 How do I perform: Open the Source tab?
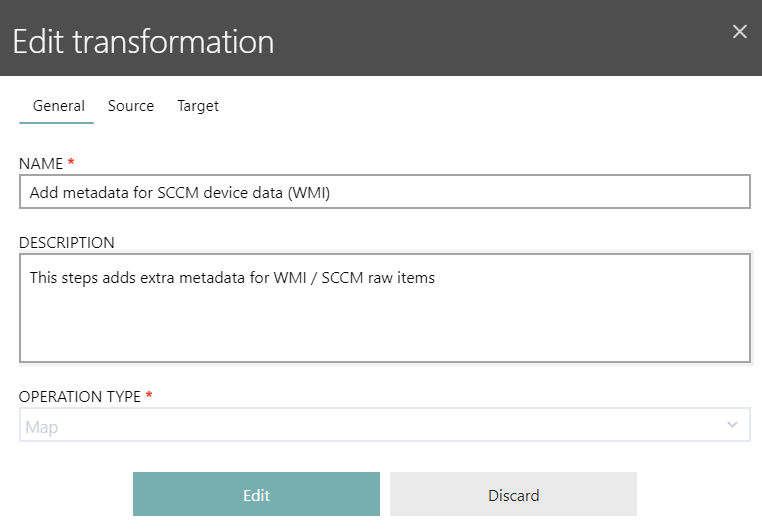pos(131,106)
